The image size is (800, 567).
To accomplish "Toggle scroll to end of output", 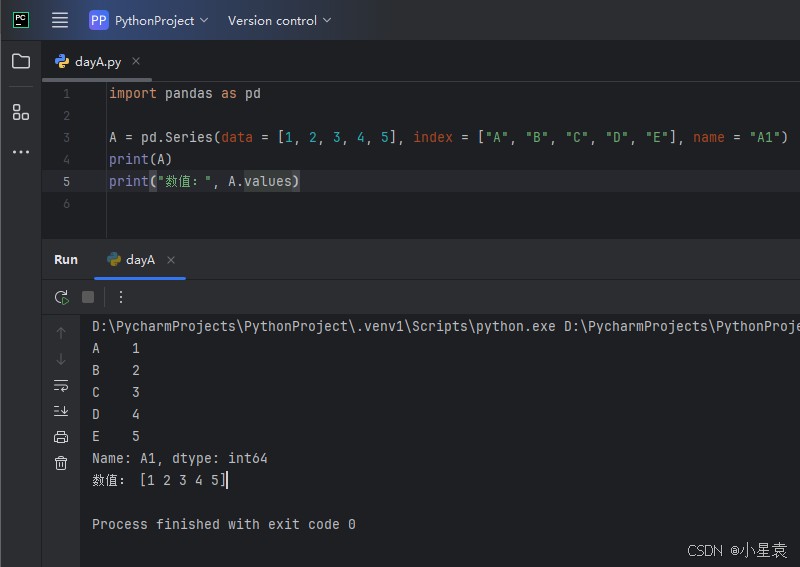I will point(61,411).
